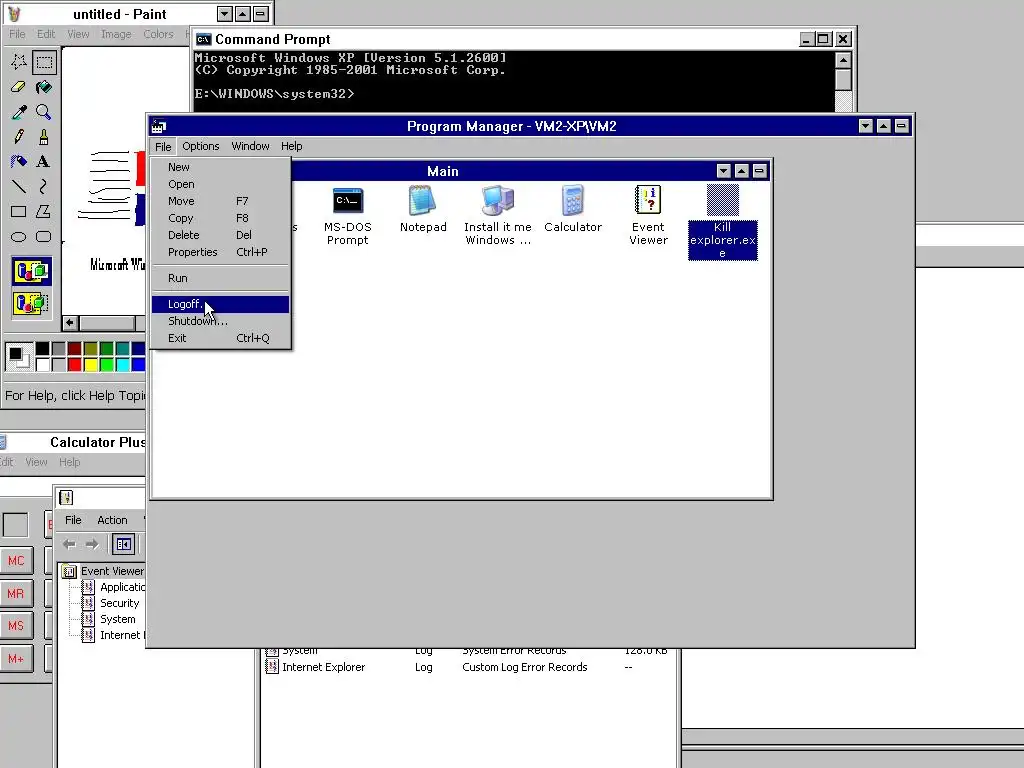Pick the red color swatch in Paint
Viewport: 1024px width, 768px height.
pos(74,364)
